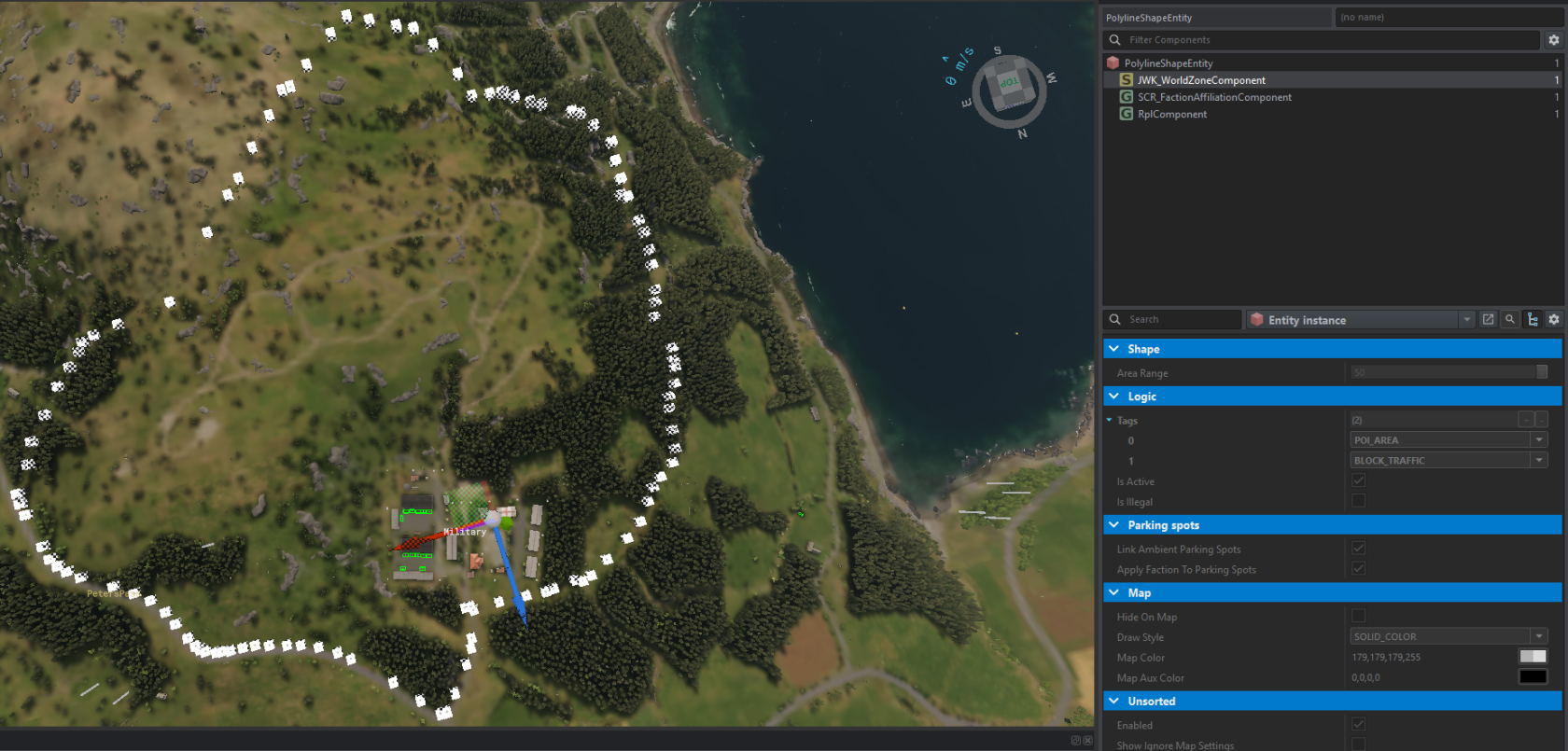Toggle the Enabled checkbox
This screenshot has height=751, width=1568.
(1359, 725)
